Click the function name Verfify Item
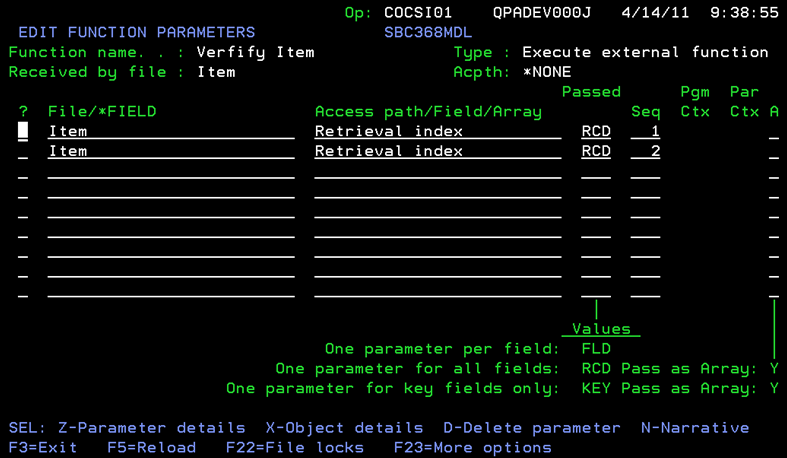 (x=255, y=52)
